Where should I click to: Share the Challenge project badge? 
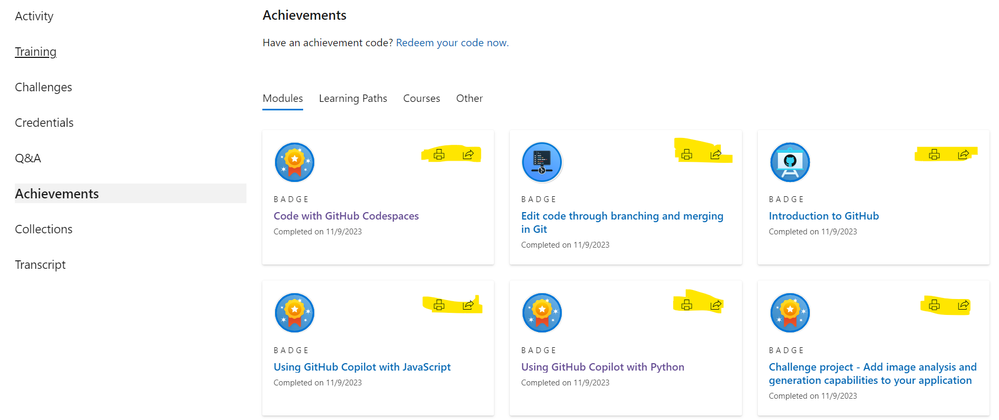(963, 305)
